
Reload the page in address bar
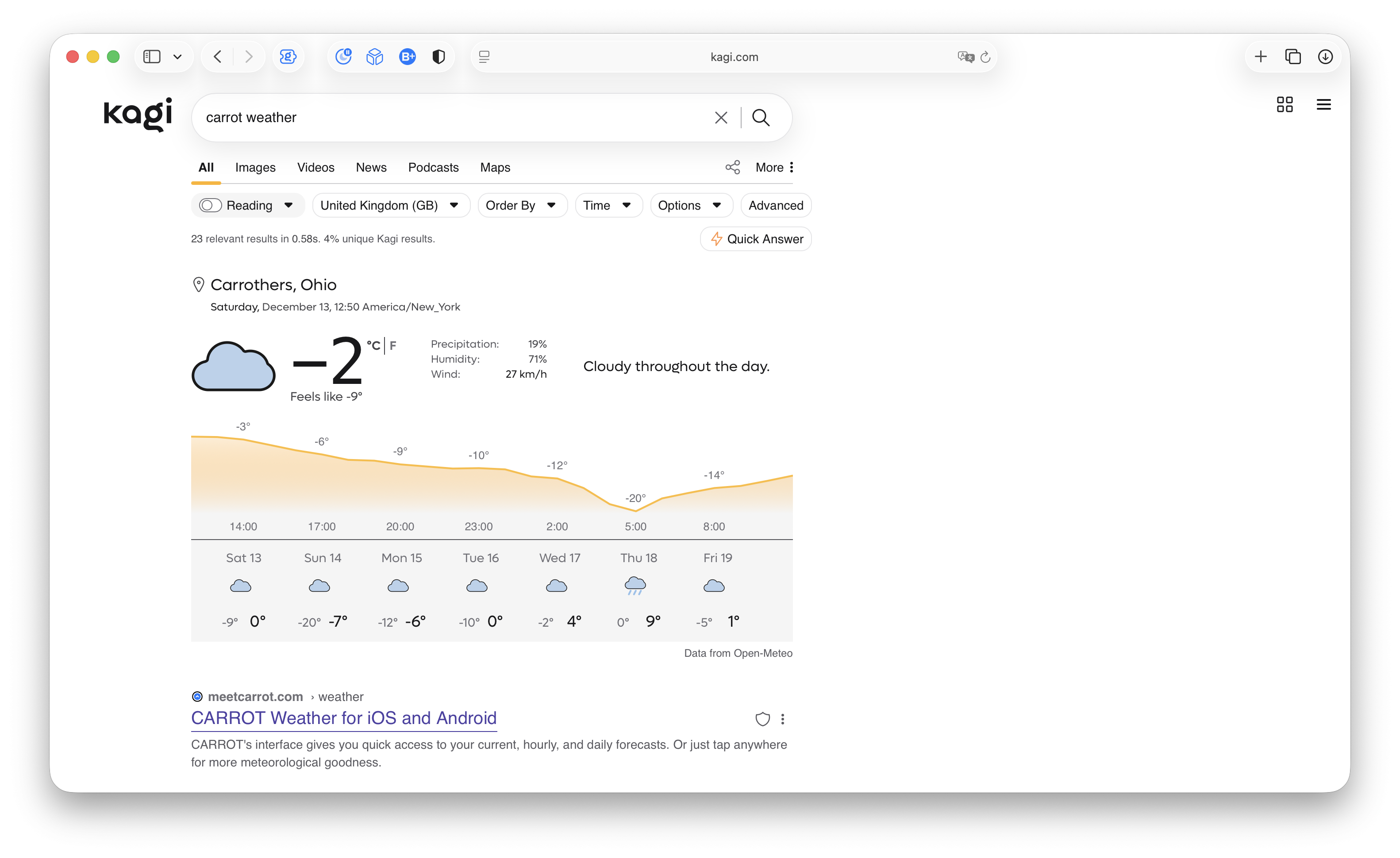985,57
